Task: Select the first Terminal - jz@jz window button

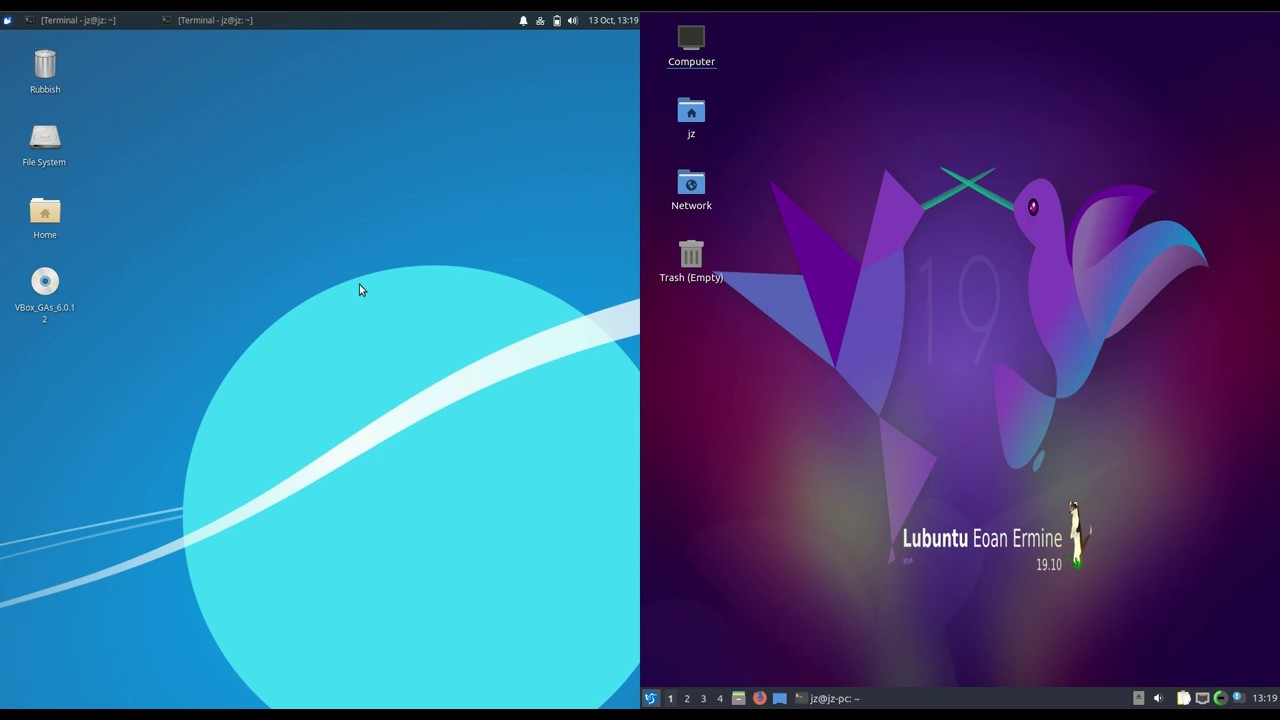Action: point(70,20)
